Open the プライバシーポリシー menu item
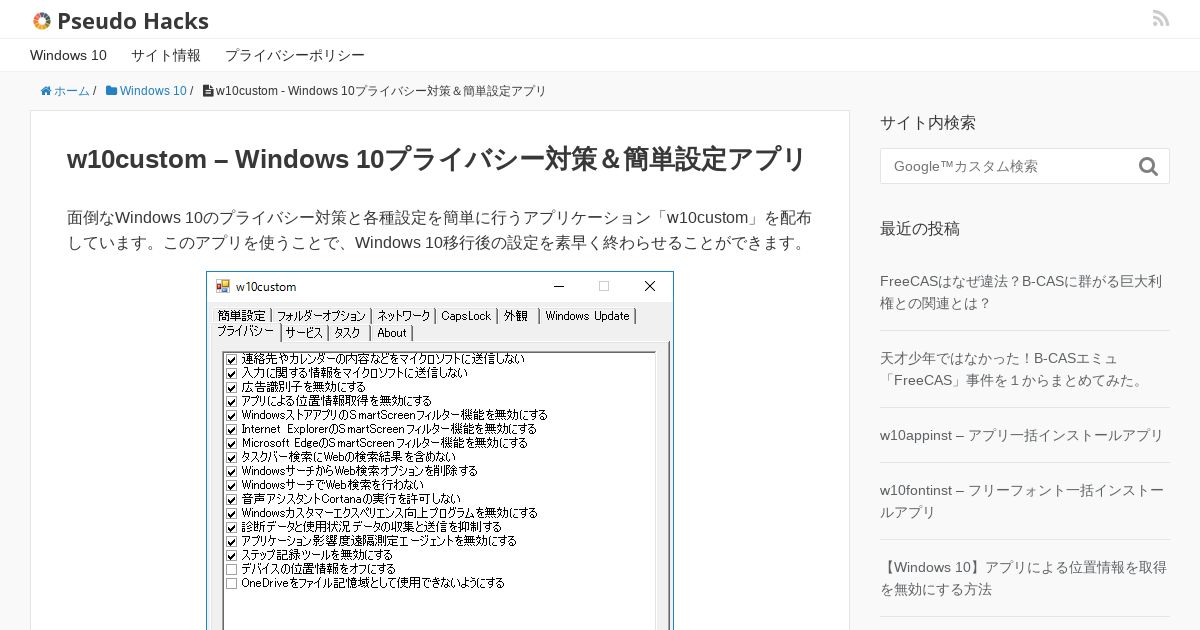 295,55
